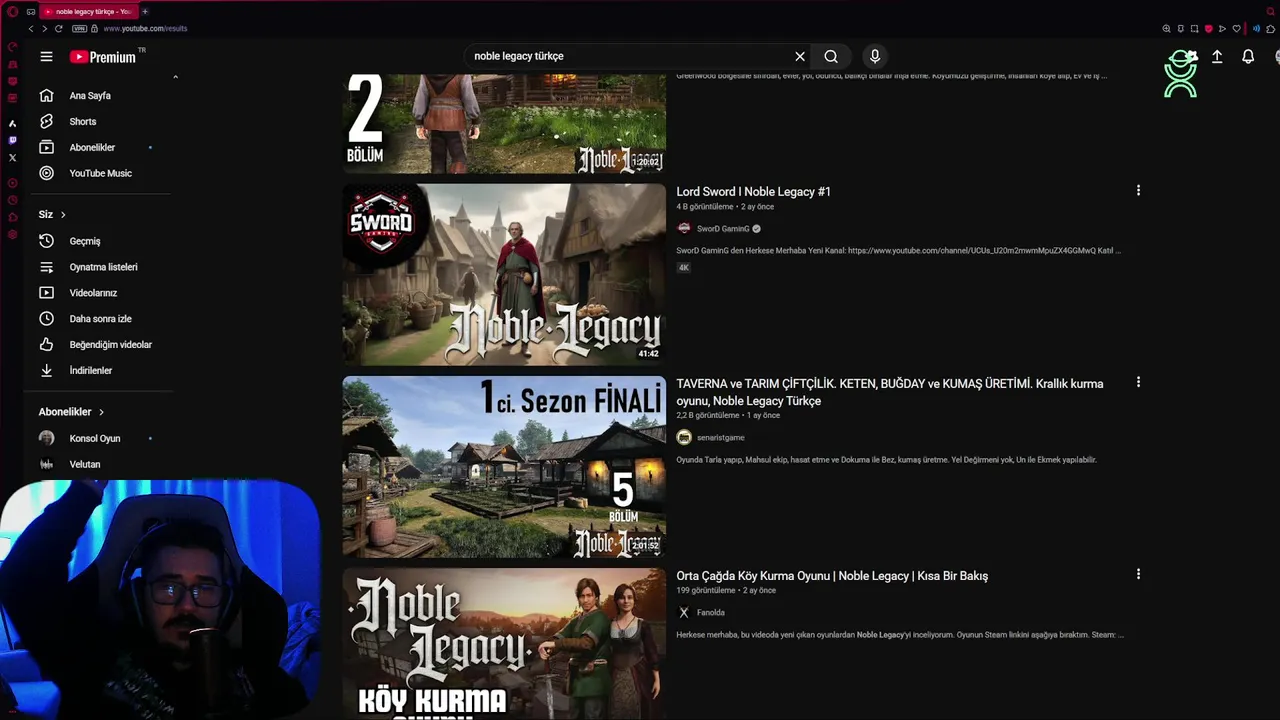
Task: Open Lord Sword I Noble Legacy #1 title
Action: click(753, 192)
